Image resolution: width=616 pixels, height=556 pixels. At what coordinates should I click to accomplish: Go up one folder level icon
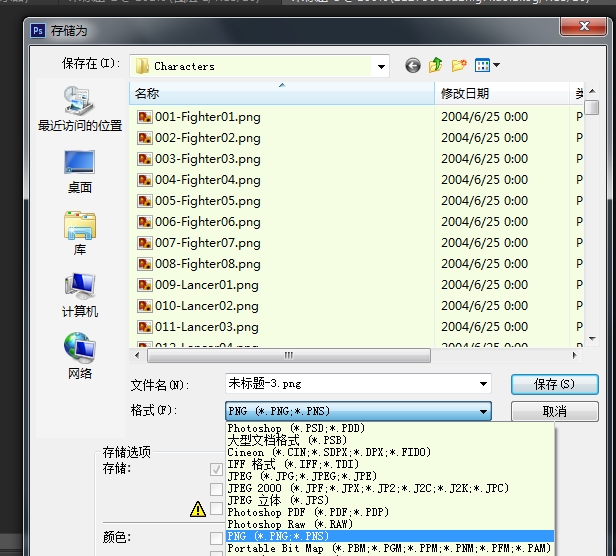435,65
